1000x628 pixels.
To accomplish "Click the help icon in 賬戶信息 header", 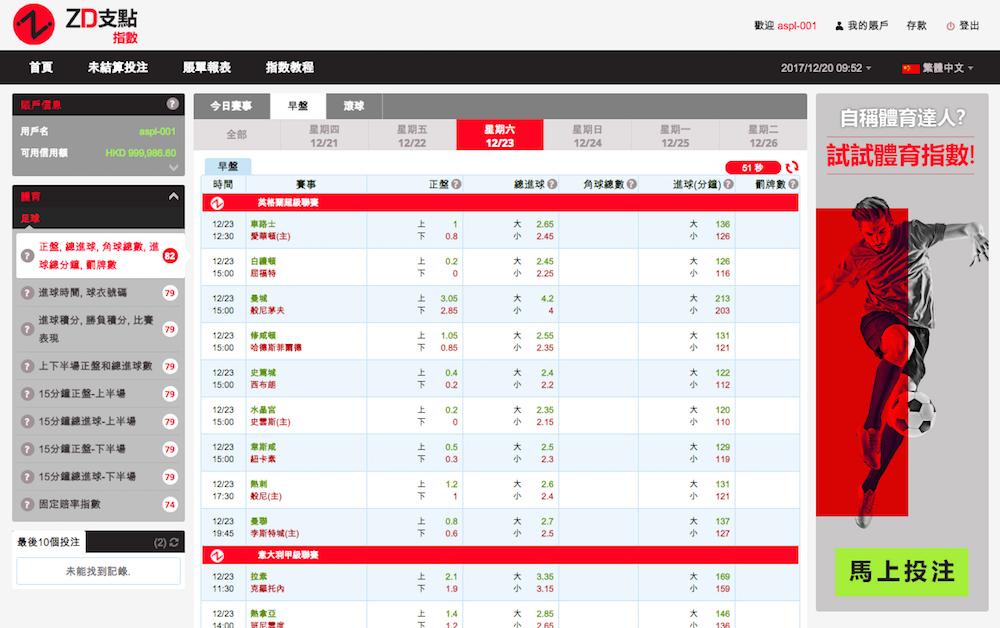I will (x=172, y=104).
